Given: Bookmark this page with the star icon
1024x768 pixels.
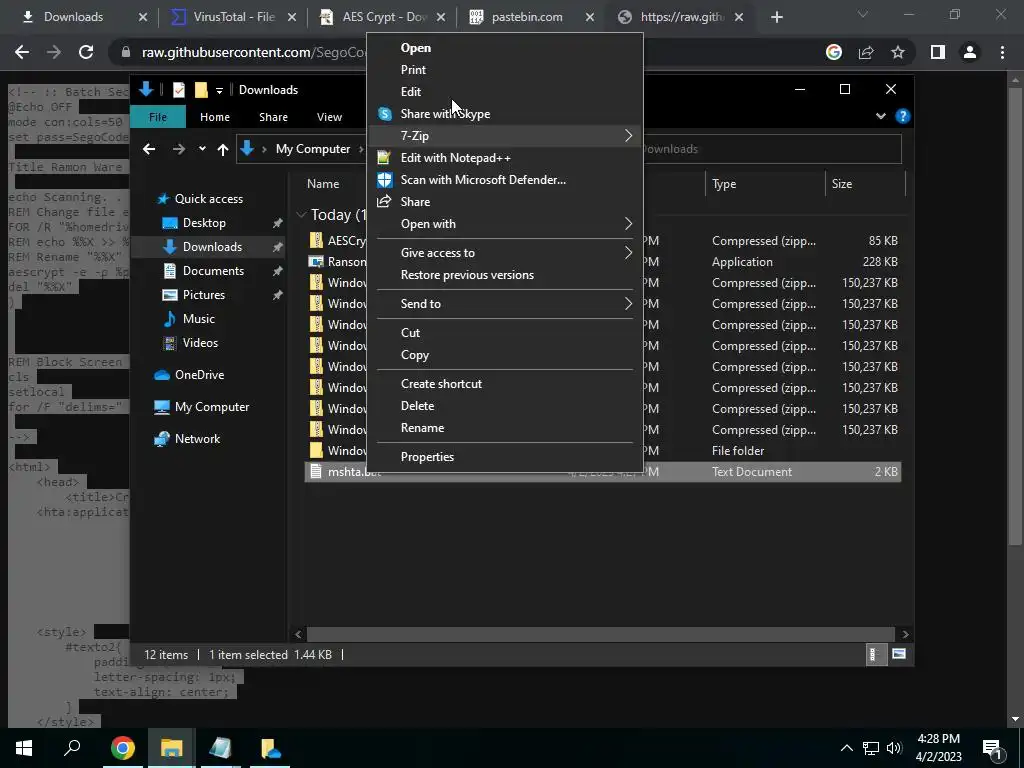Looking at the screenshot, I should tap(898, 52).
